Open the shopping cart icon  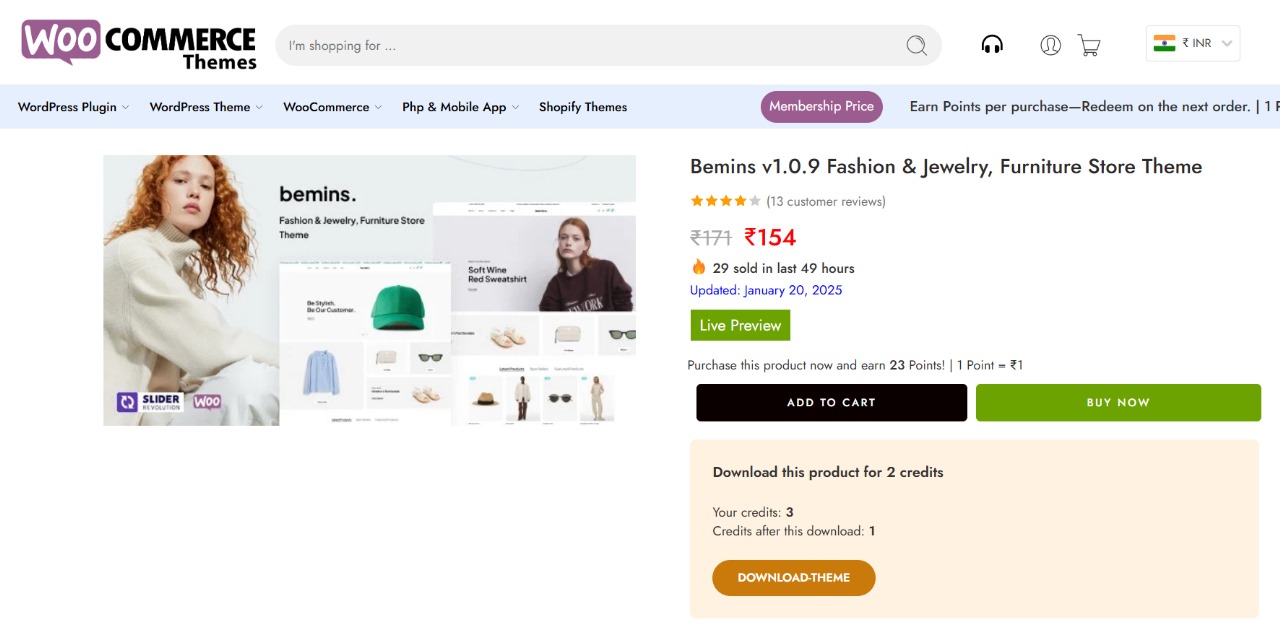point(1089,45)
